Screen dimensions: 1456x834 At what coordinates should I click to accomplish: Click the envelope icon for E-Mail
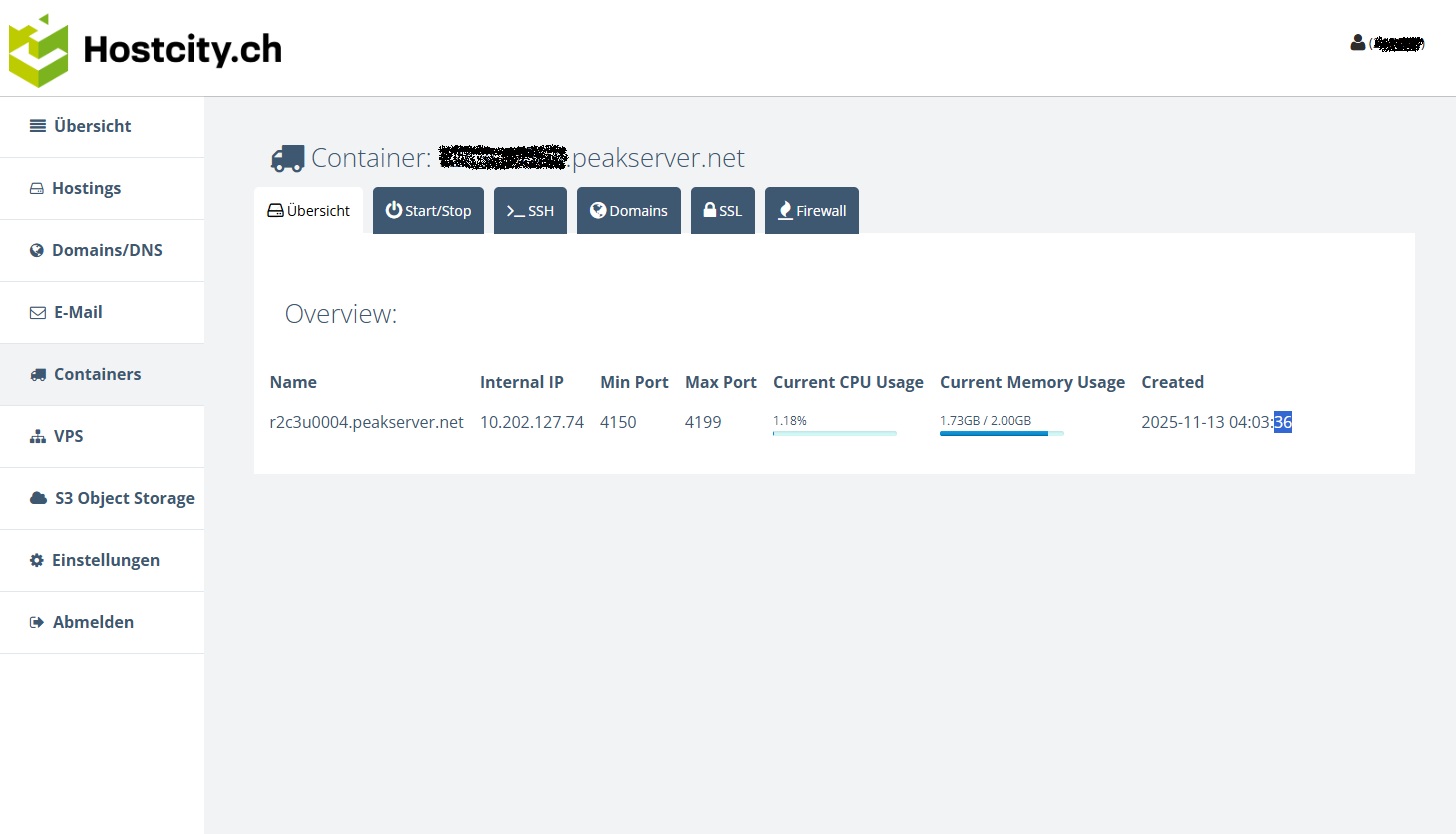tap(38, 312)
